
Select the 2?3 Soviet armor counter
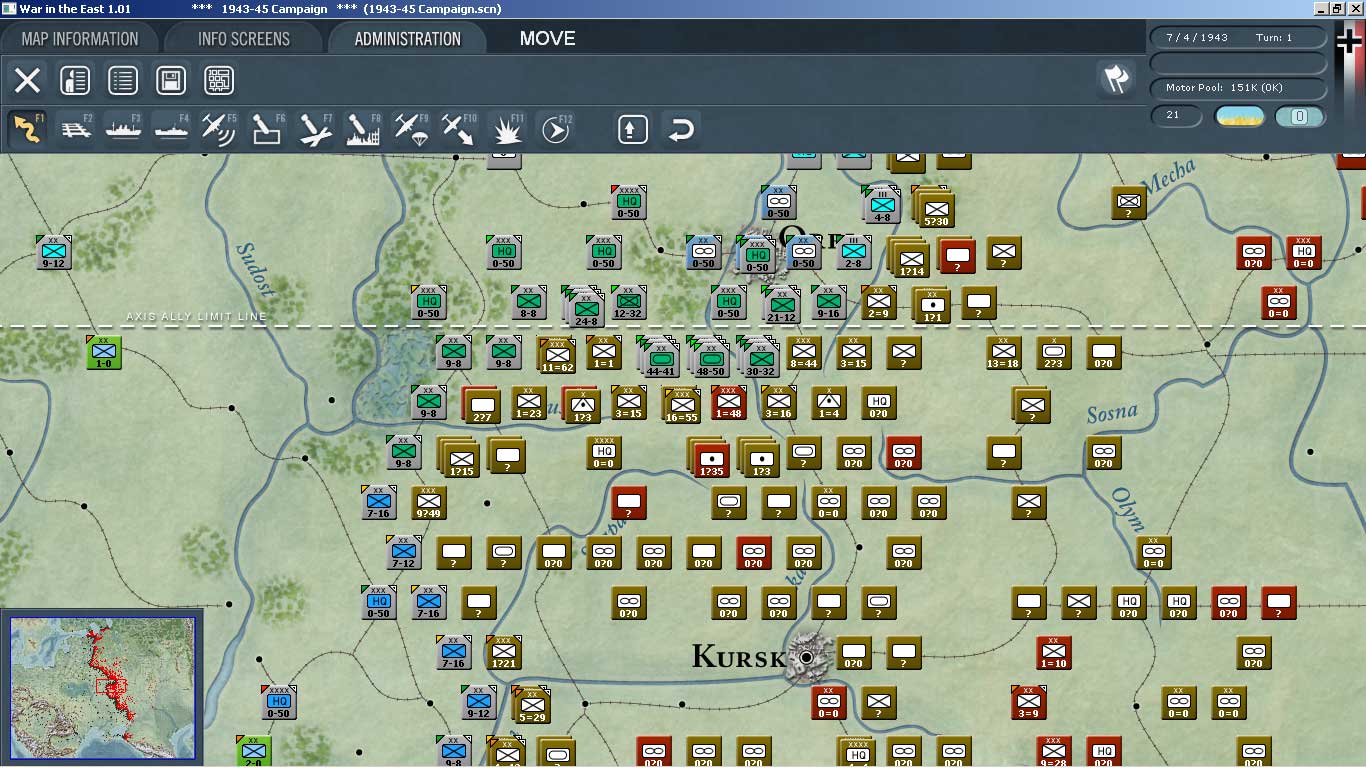[x=1053, y=352]
